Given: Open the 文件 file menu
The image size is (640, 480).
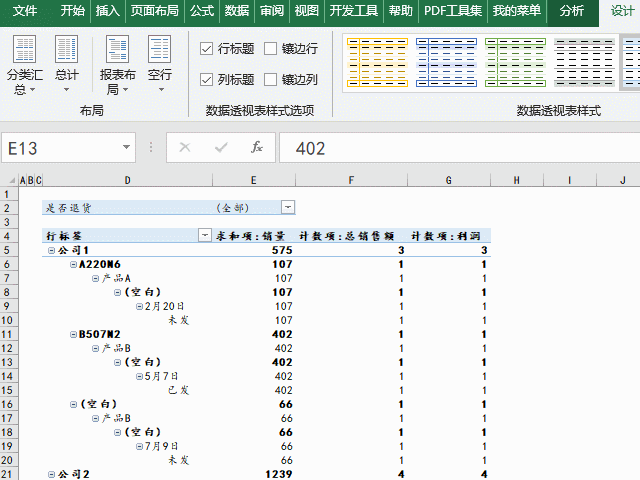Looking at the screenshot, I should tap(25, 11).
